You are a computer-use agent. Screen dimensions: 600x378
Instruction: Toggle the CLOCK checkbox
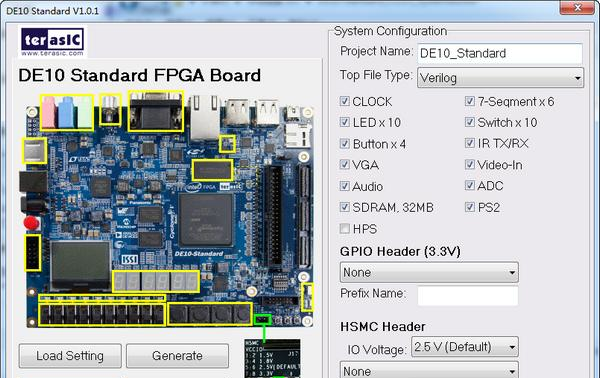click(344, 101)
